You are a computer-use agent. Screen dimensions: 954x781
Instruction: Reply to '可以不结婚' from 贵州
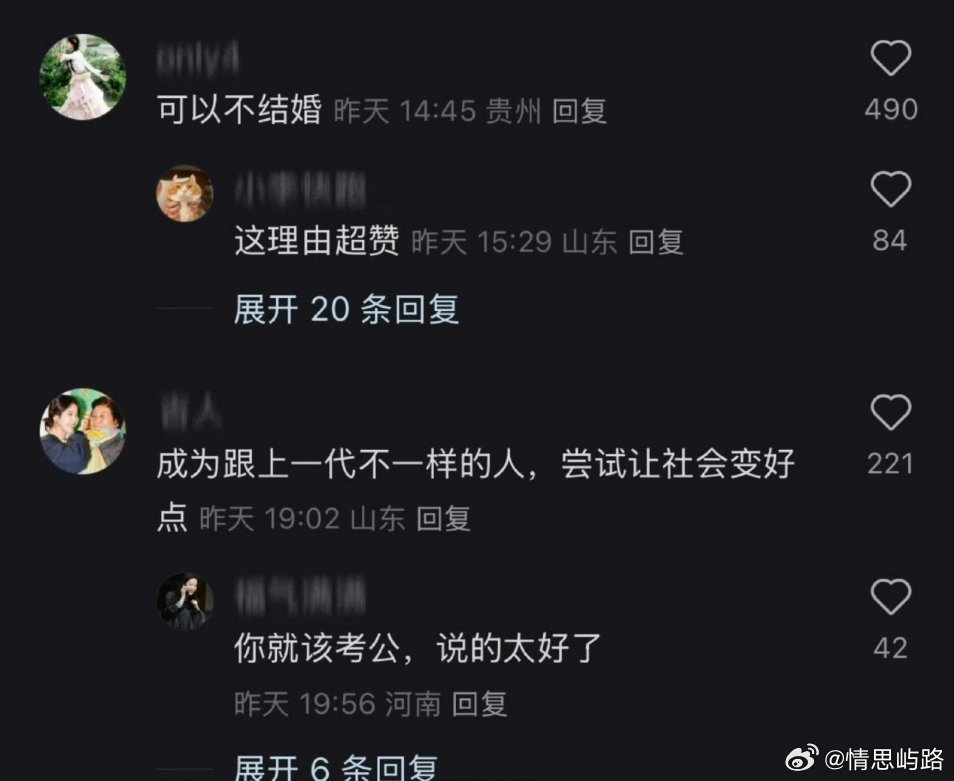click(x=579, y=111)
